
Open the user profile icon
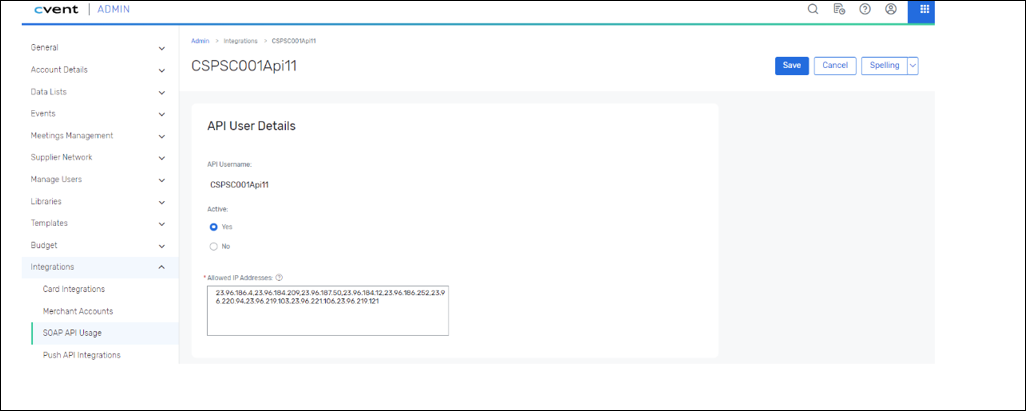coord(891,9)
